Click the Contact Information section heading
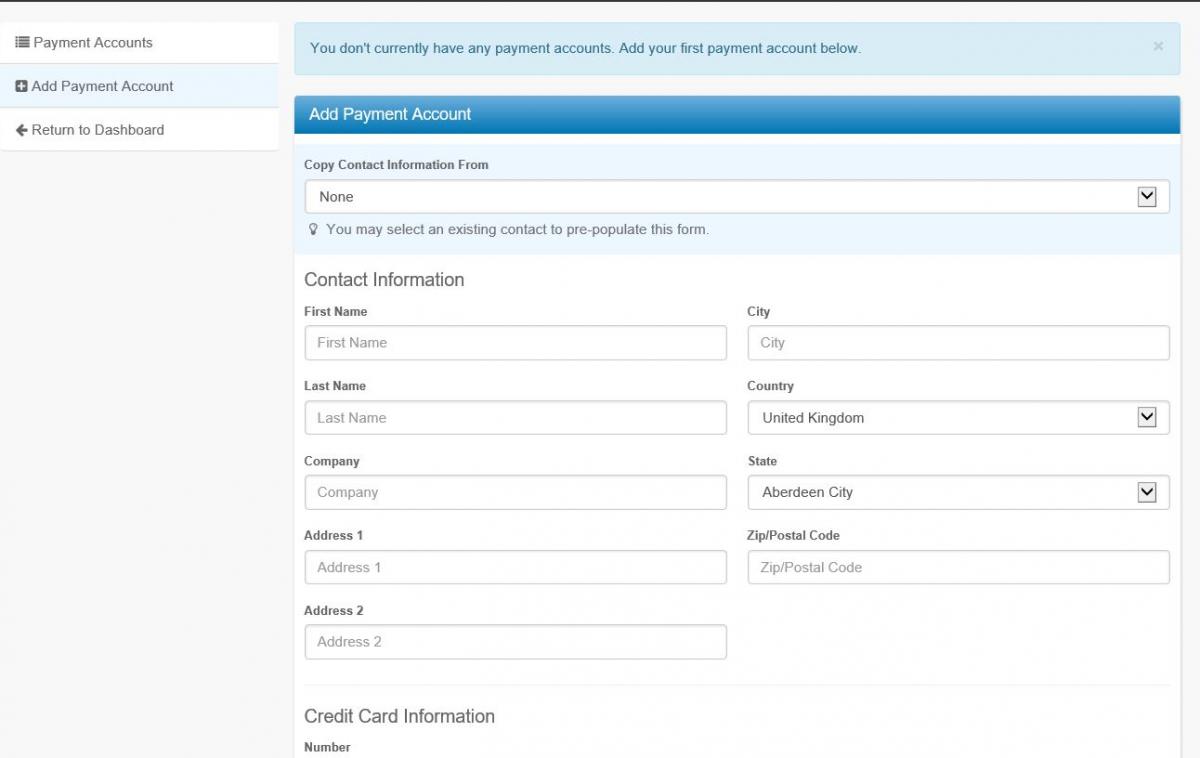The width and height of the screenshot is (1200, 758). [x=384, y=280]
